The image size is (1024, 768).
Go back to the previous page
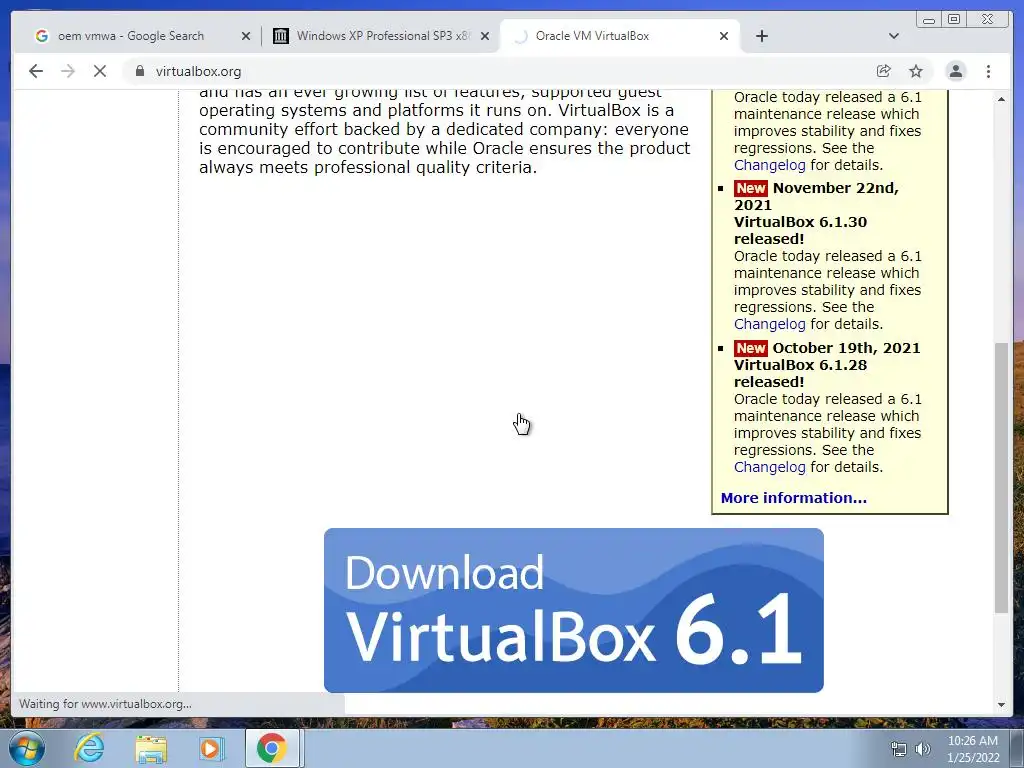coord(36,71)
